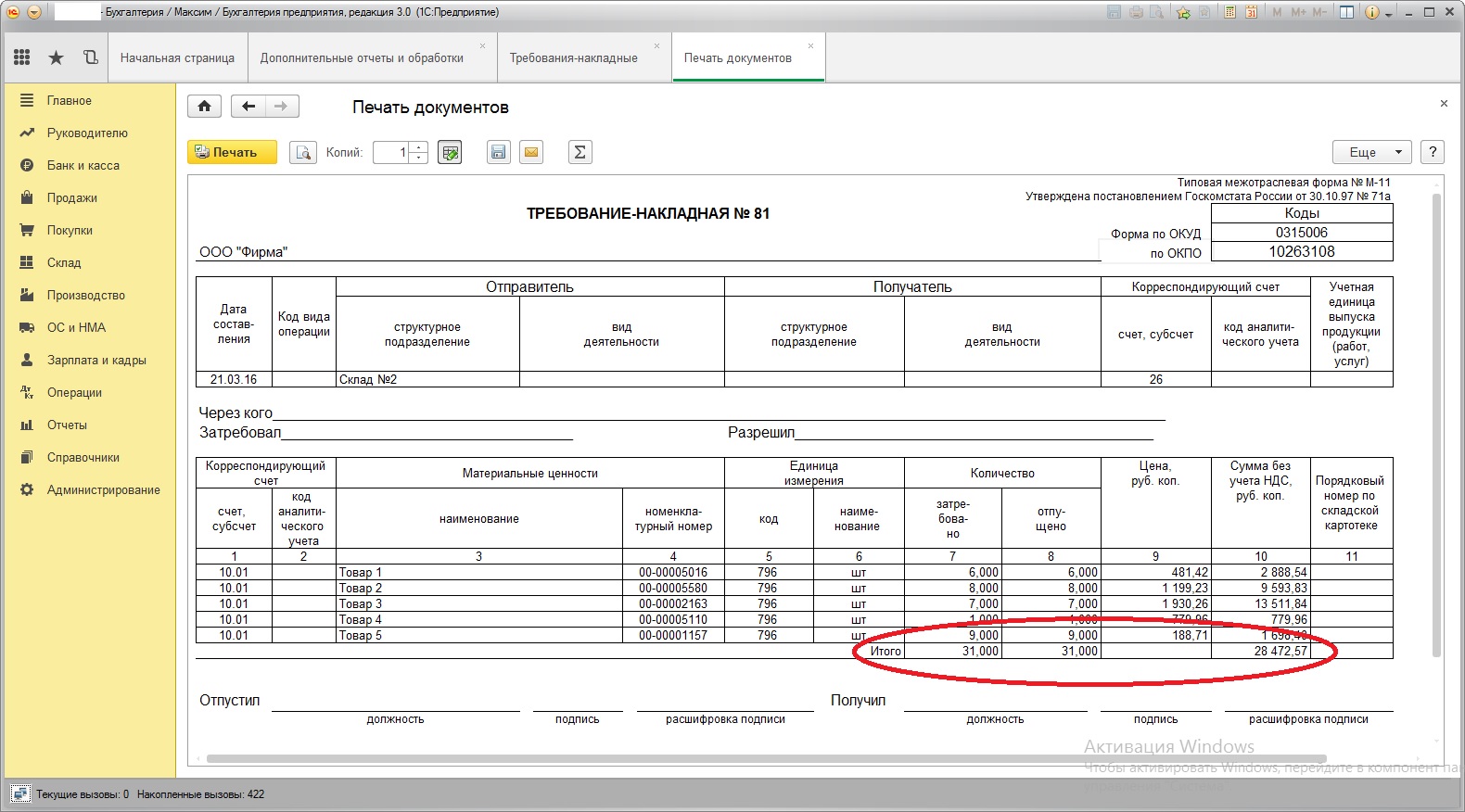This screenshot has height=812, width=1465.
Task: Close Печать документов tab
Action: pos(810,45)
